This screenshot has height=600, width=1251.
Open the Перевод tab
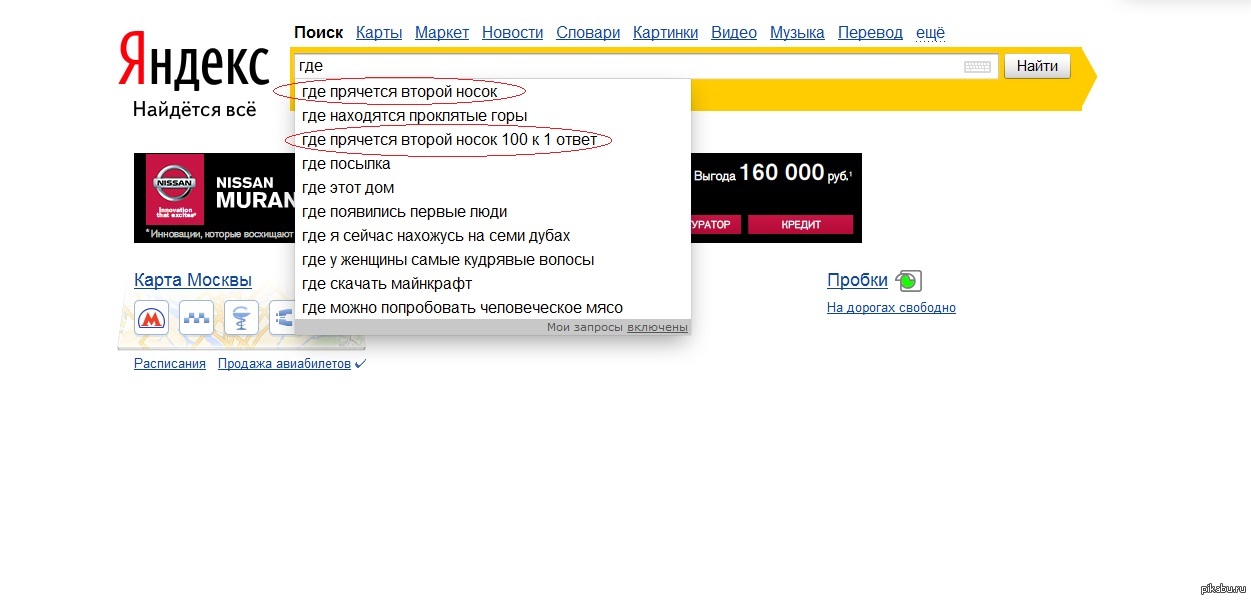point(870,33)
